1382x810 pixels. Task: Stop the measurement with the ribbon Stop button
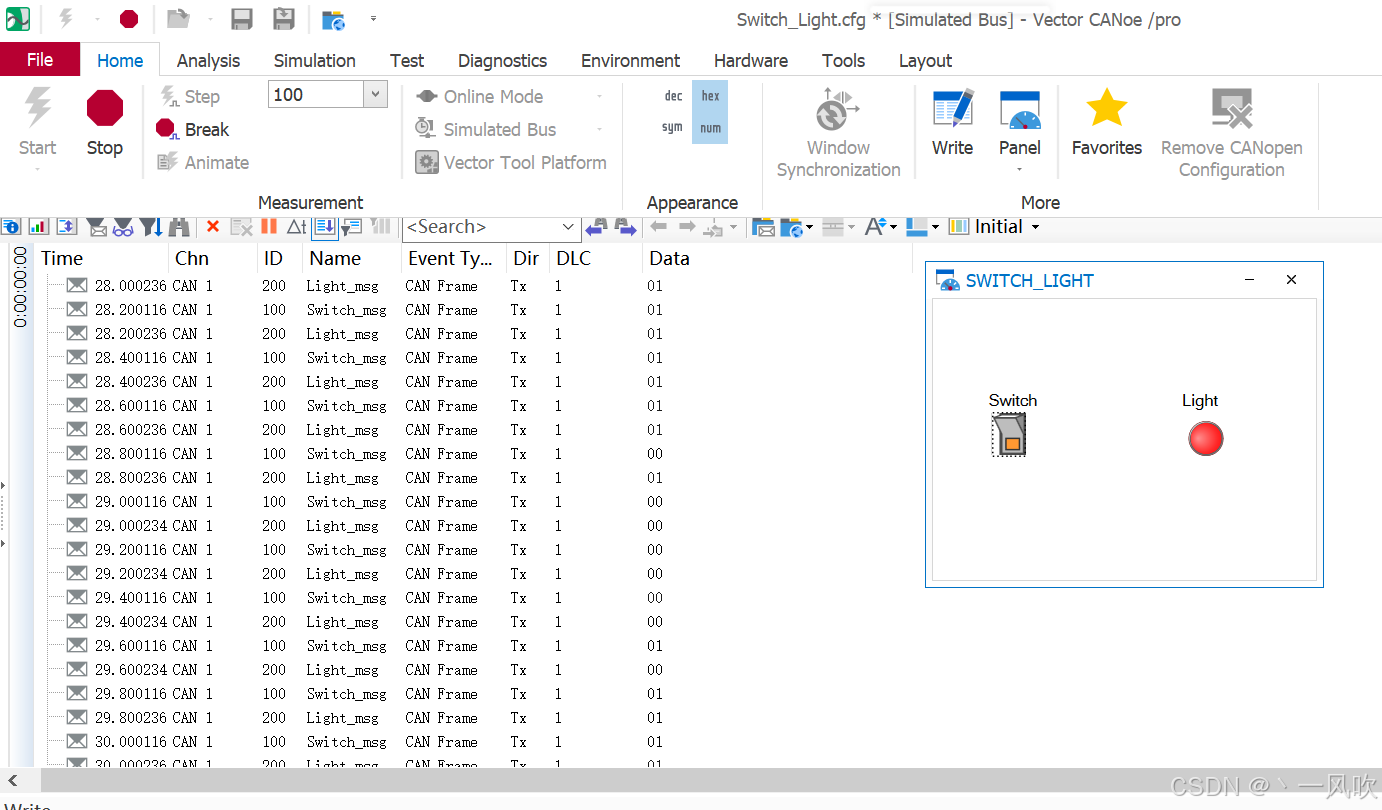104,123
